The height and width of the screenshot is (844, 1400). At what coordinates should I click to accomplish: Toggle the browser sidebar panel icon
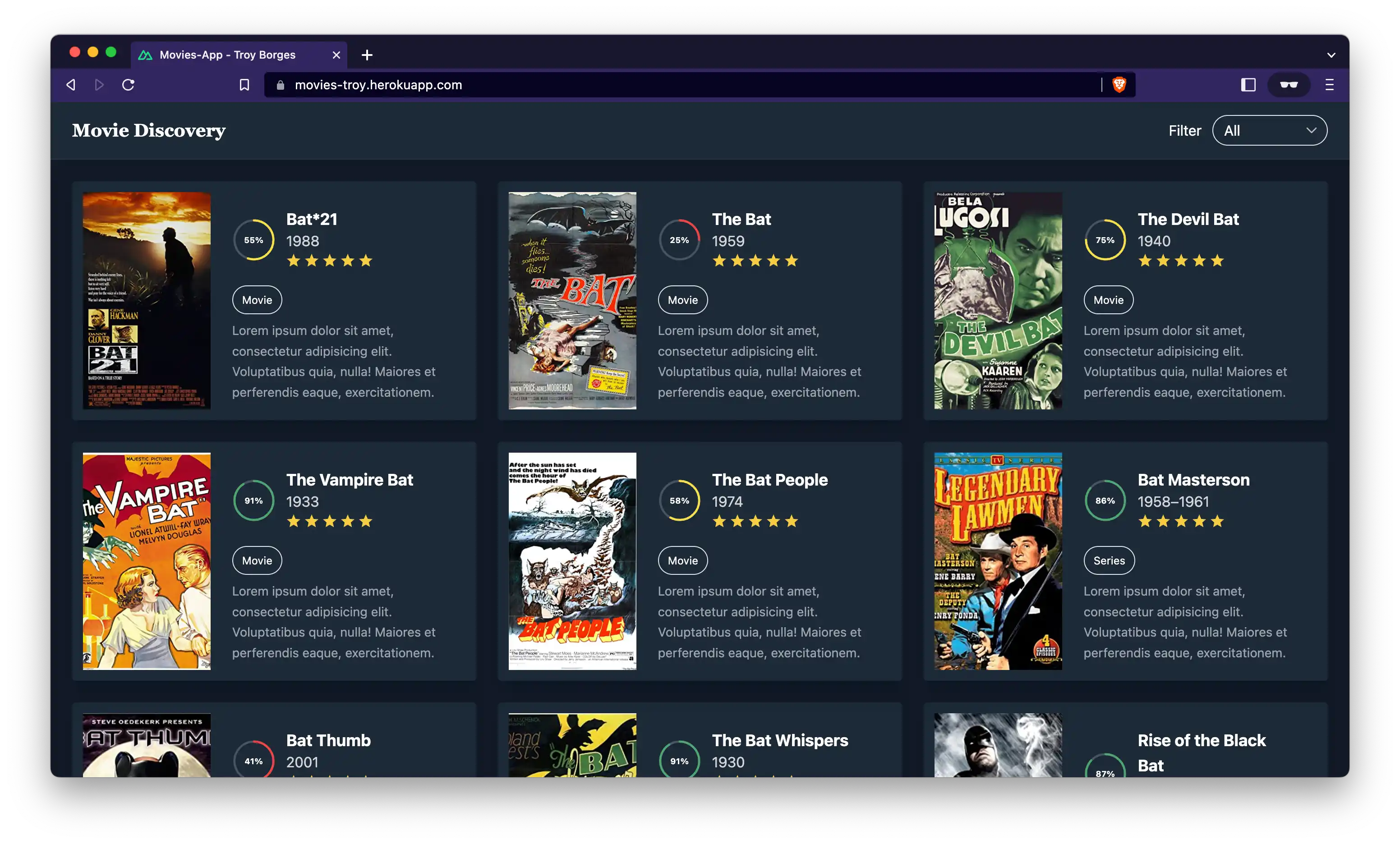tap(1248, 85)
